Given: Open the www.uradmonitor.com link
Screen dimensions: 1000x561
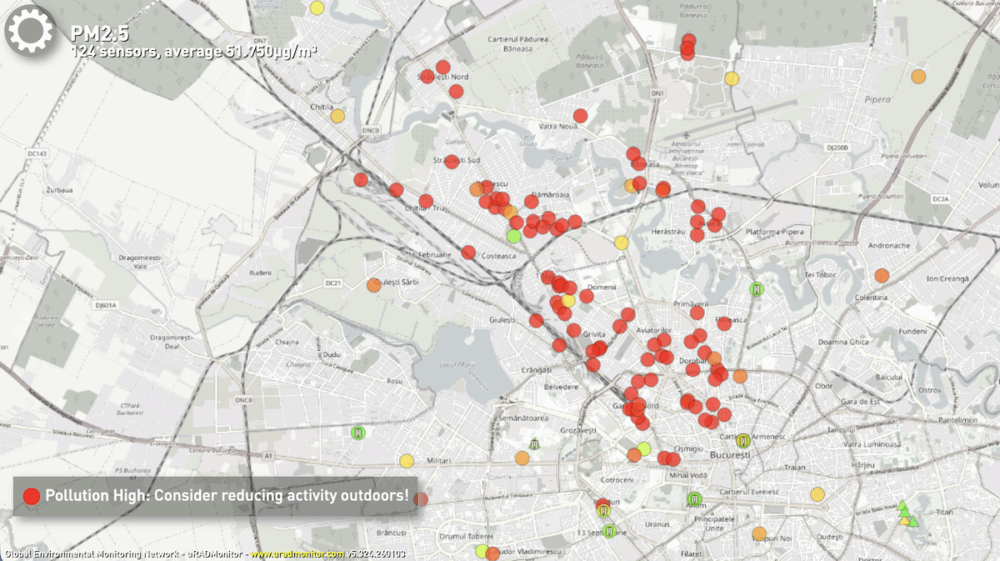Looking at the screenshot, I should [297, 554].
